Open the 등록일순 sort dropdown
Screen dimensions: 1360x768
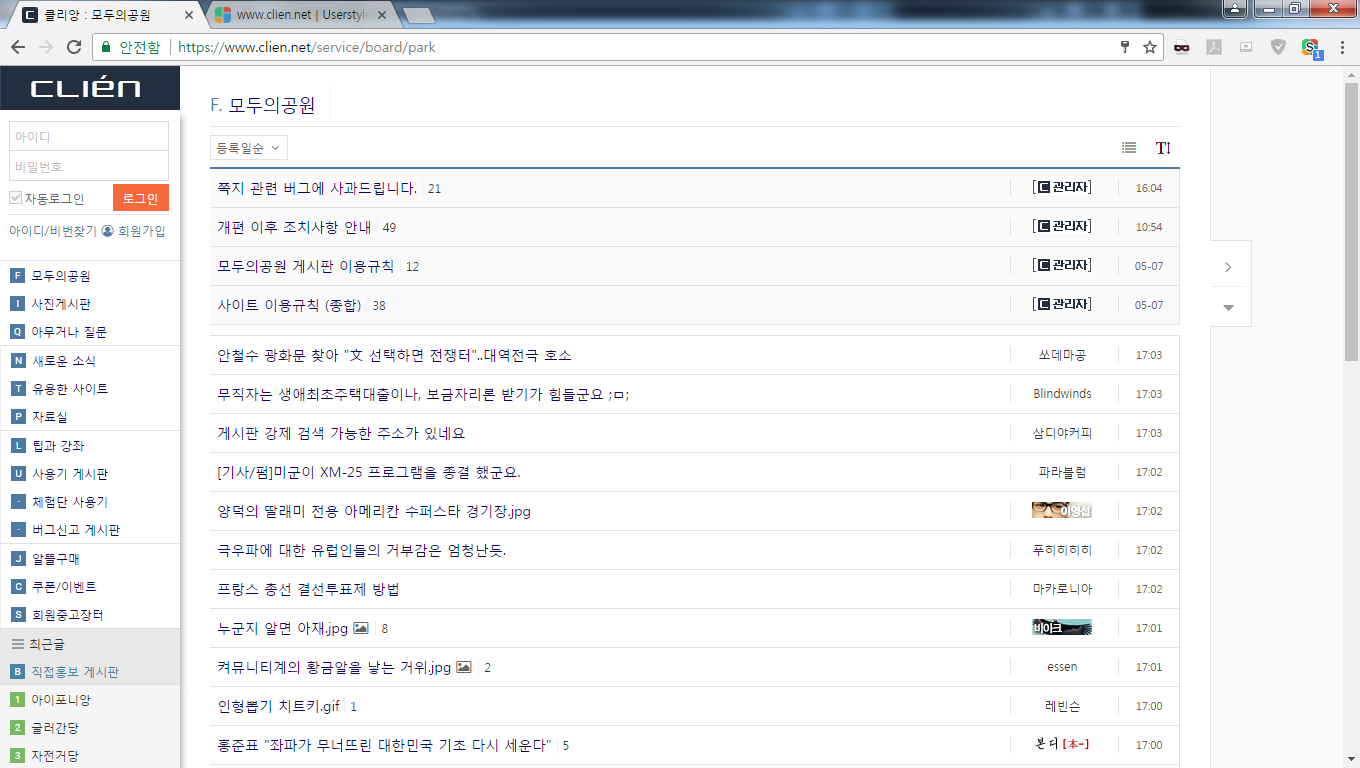[x=247, y=147]
